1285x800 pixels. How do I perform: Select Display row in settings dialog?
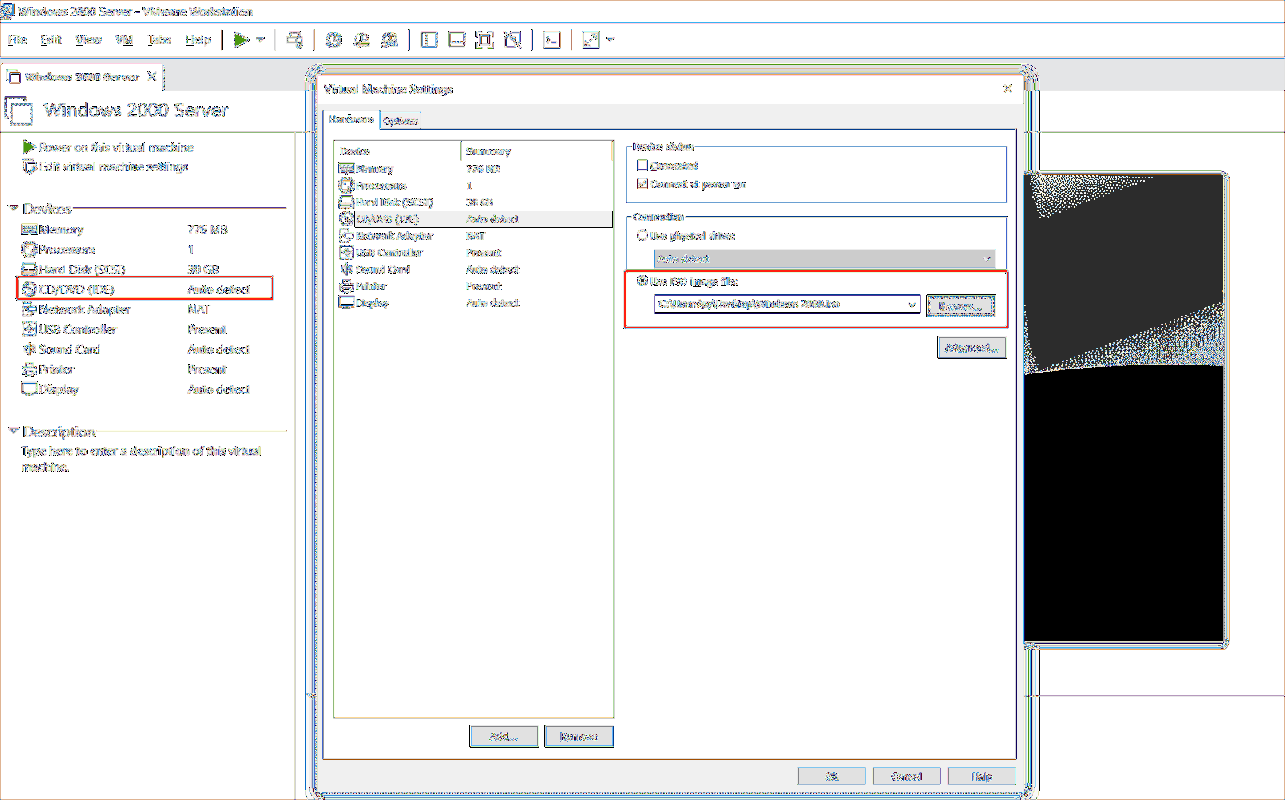coord(474,303)
